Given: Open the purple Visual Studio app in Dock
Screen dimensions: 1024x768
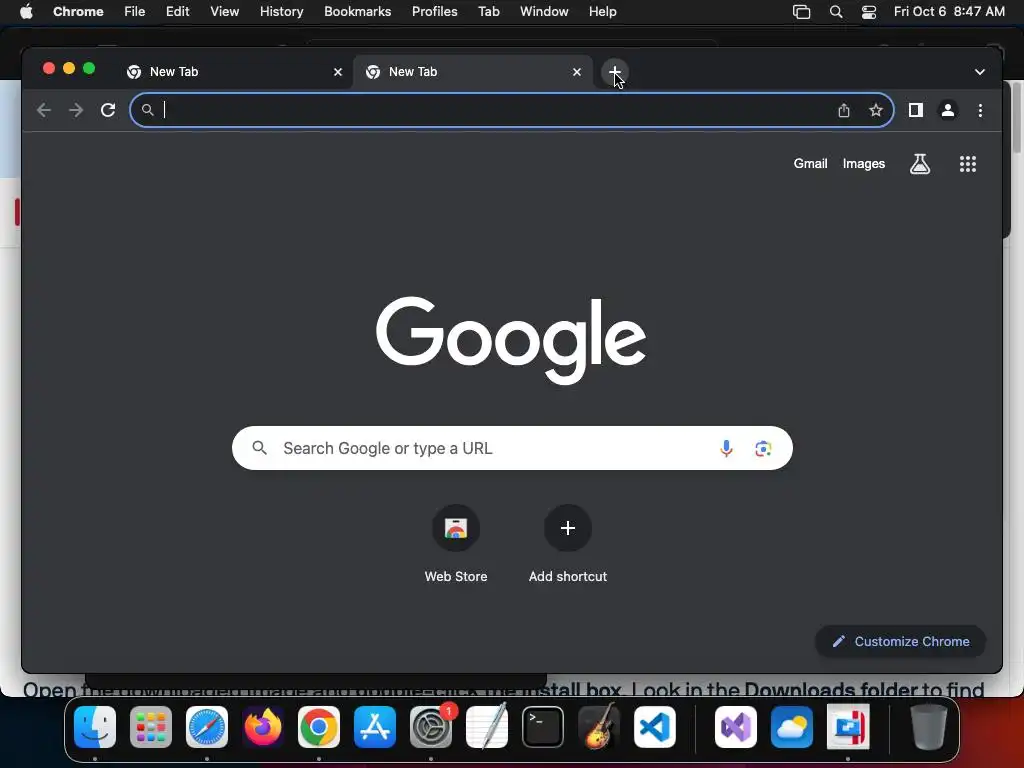Looking at the screenshot, I should click(736, 727).
